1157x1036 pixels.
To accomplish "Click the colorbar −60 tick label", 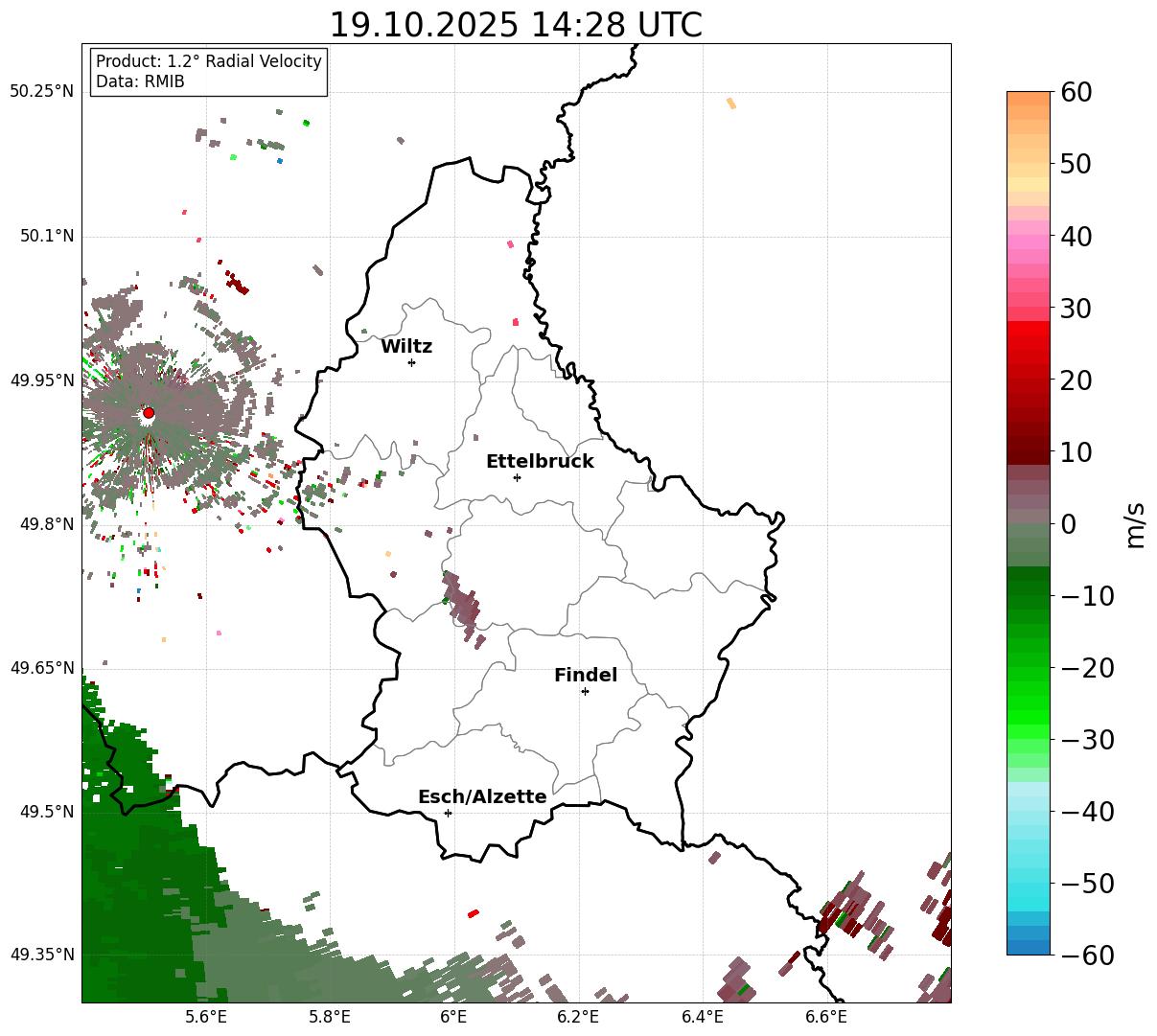I will tap(1086, 955).
